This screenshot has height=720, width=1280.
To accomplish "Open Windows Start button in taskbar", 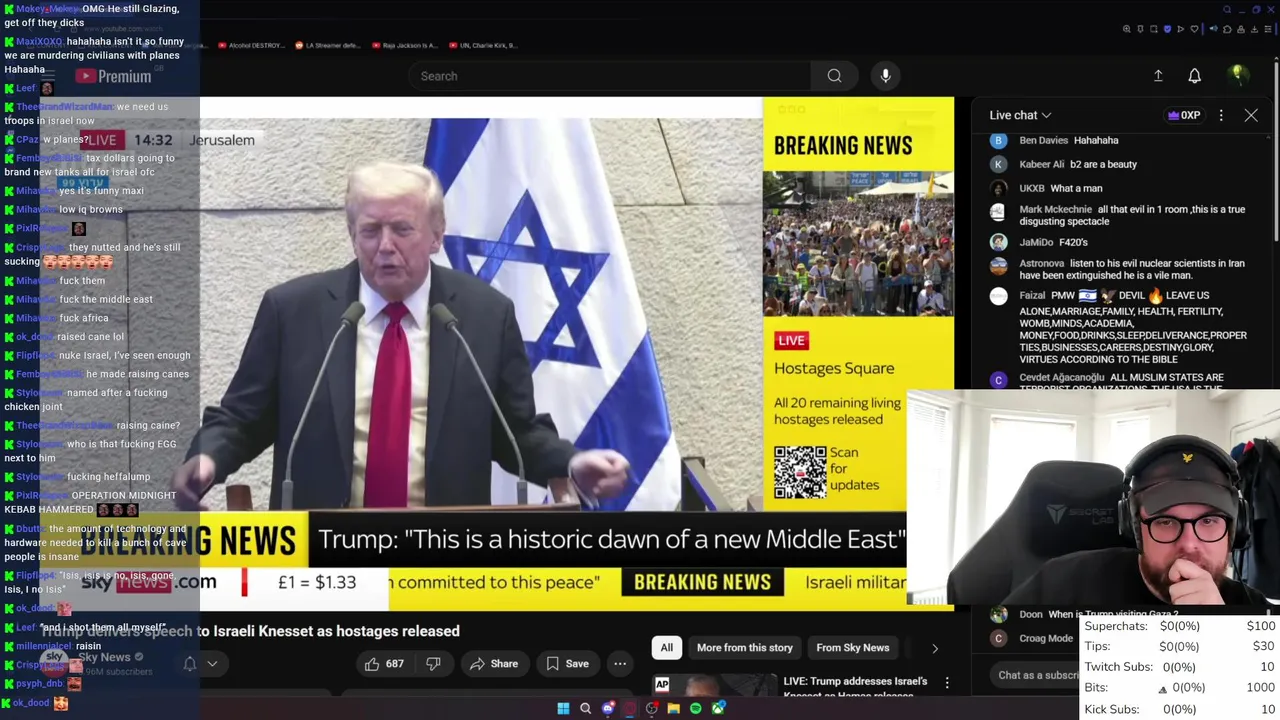I will pyautogui.click(x=563, y=708).
